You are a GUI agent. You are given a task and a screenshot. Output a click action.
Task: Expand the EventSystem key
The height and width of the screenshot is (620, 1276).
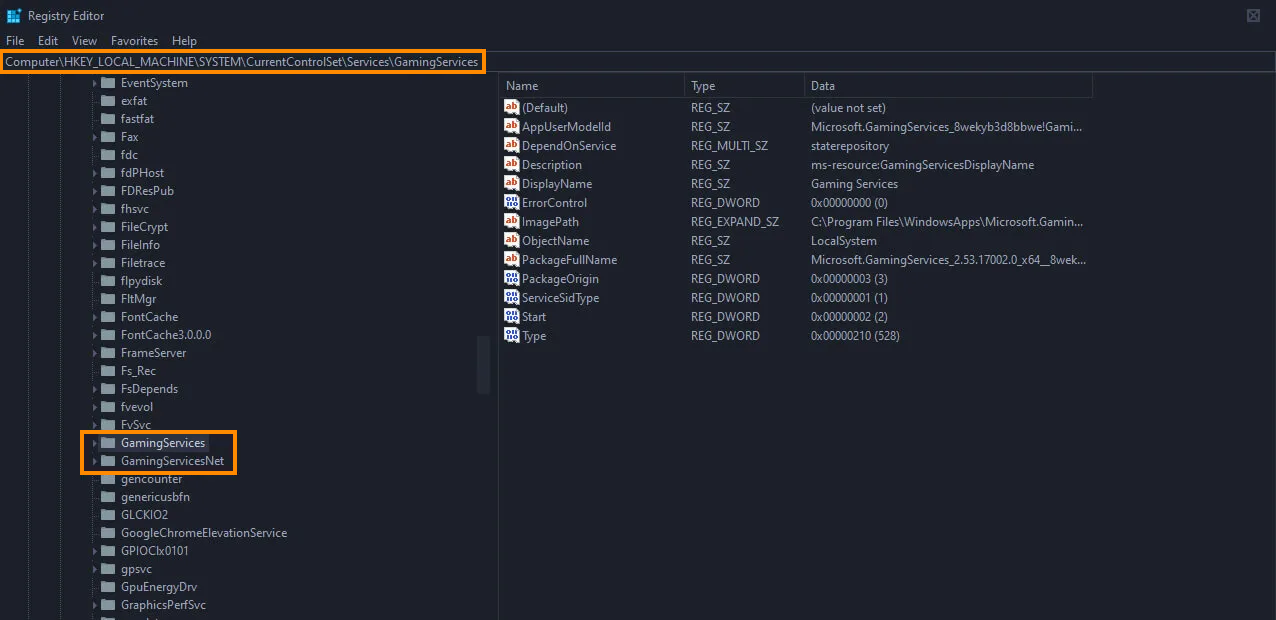tap(95, 83)
